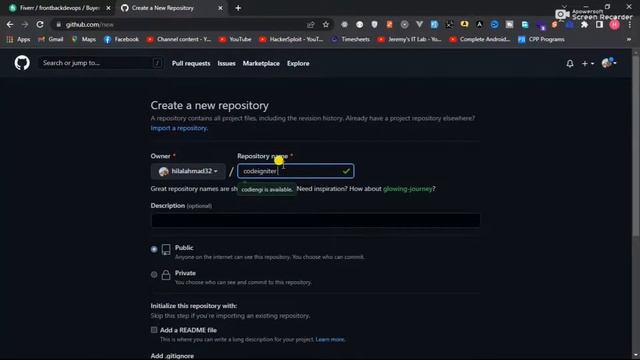The image size is (640, 360).
Task: Click the Import a repository link
Action: (179, 128)
